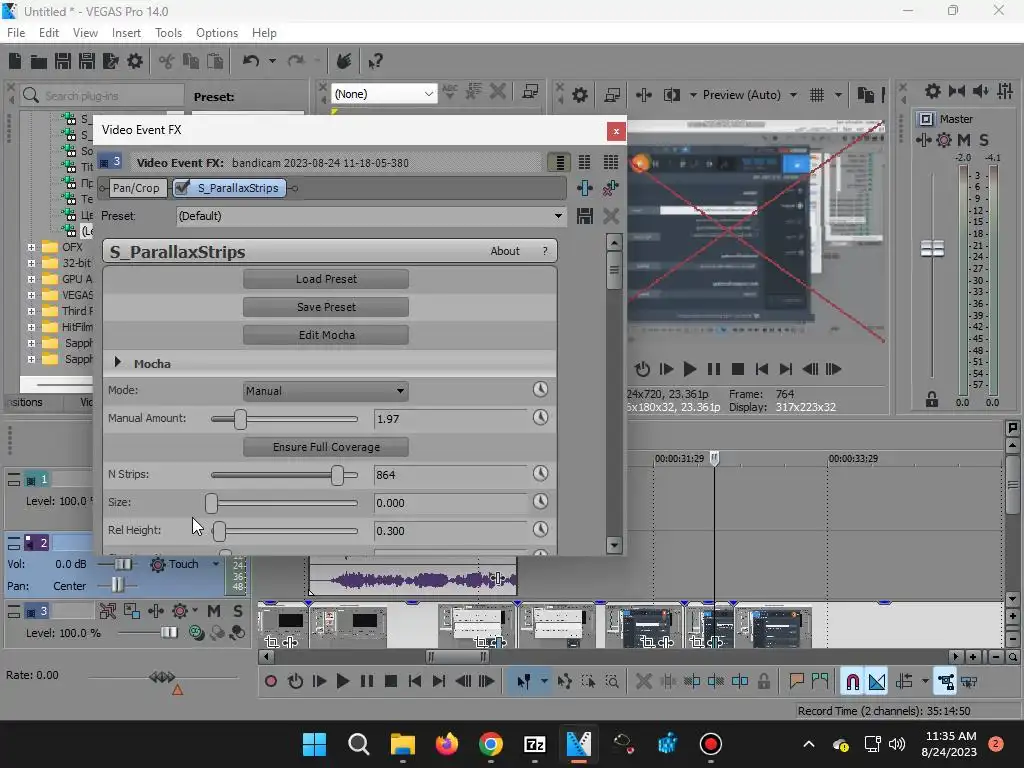Open the Edit menu
Viewport: 1024px width, 768px height.
(x=49, y=33)
